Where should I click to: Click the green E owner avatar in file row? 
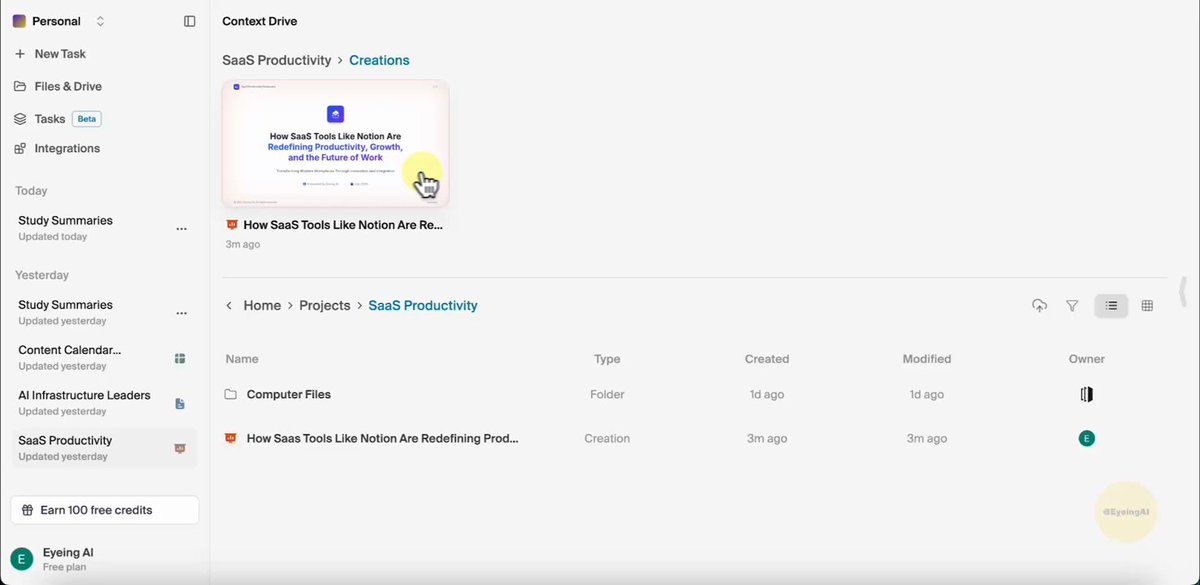point(1087,438)
